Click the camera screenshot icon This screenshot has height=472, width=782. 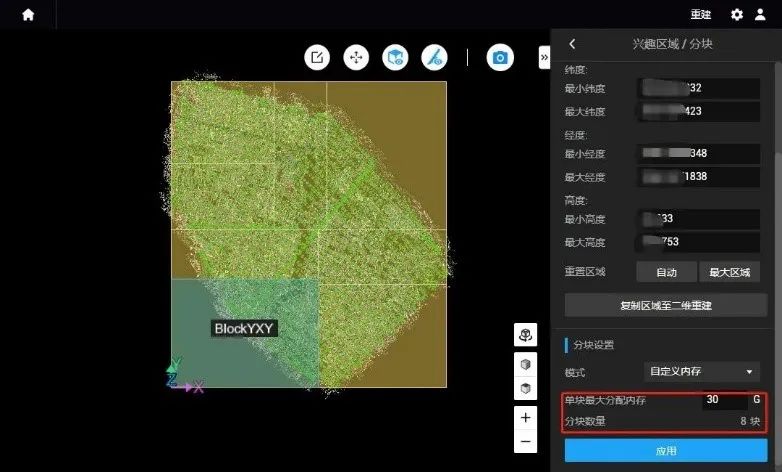click(x=500, y=57)
